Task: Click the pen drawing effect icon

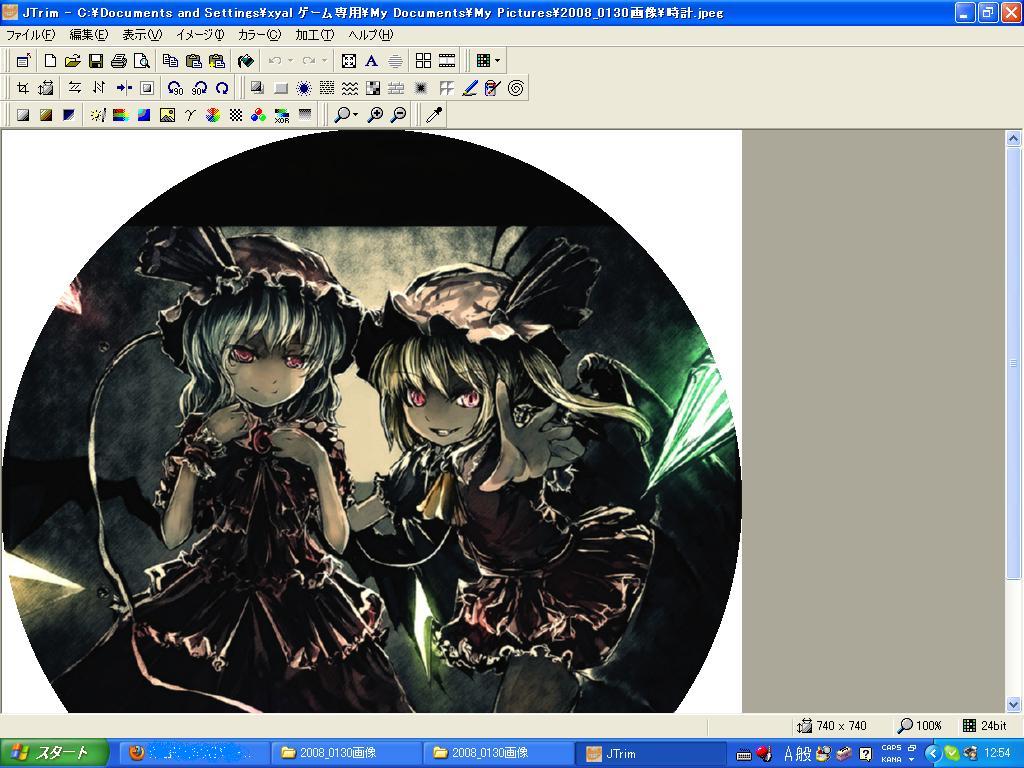Action: pyautogui.click(x=470, y=88)
